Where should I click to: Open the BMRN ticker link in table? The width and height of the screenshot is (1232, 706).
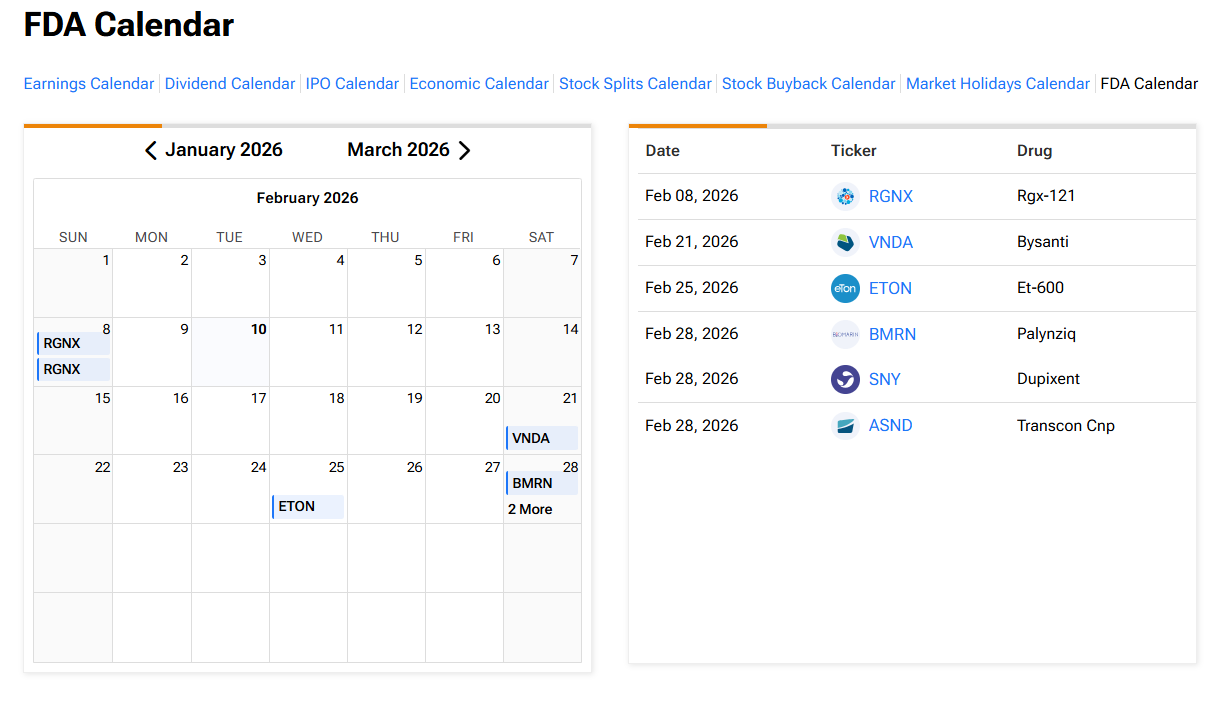892,334
